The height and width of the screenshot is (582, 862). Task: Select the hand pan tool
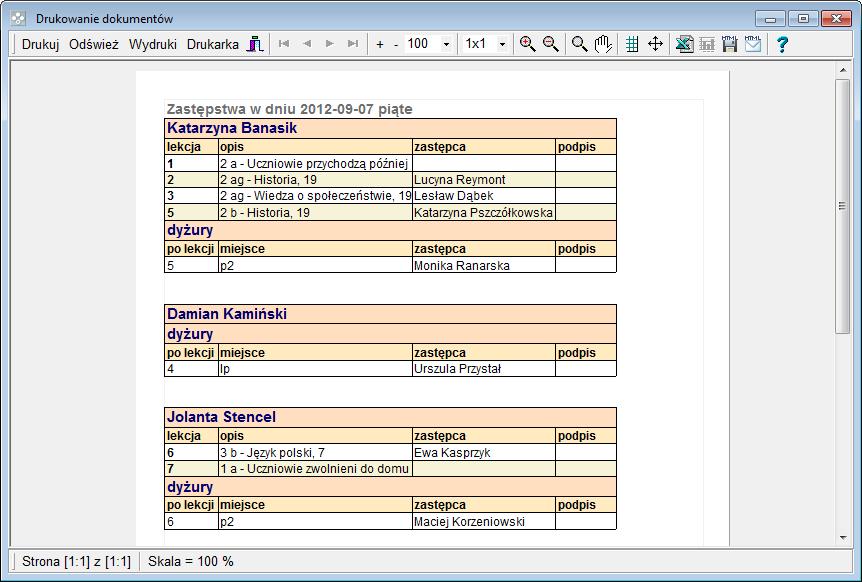[x=603, y=44]
